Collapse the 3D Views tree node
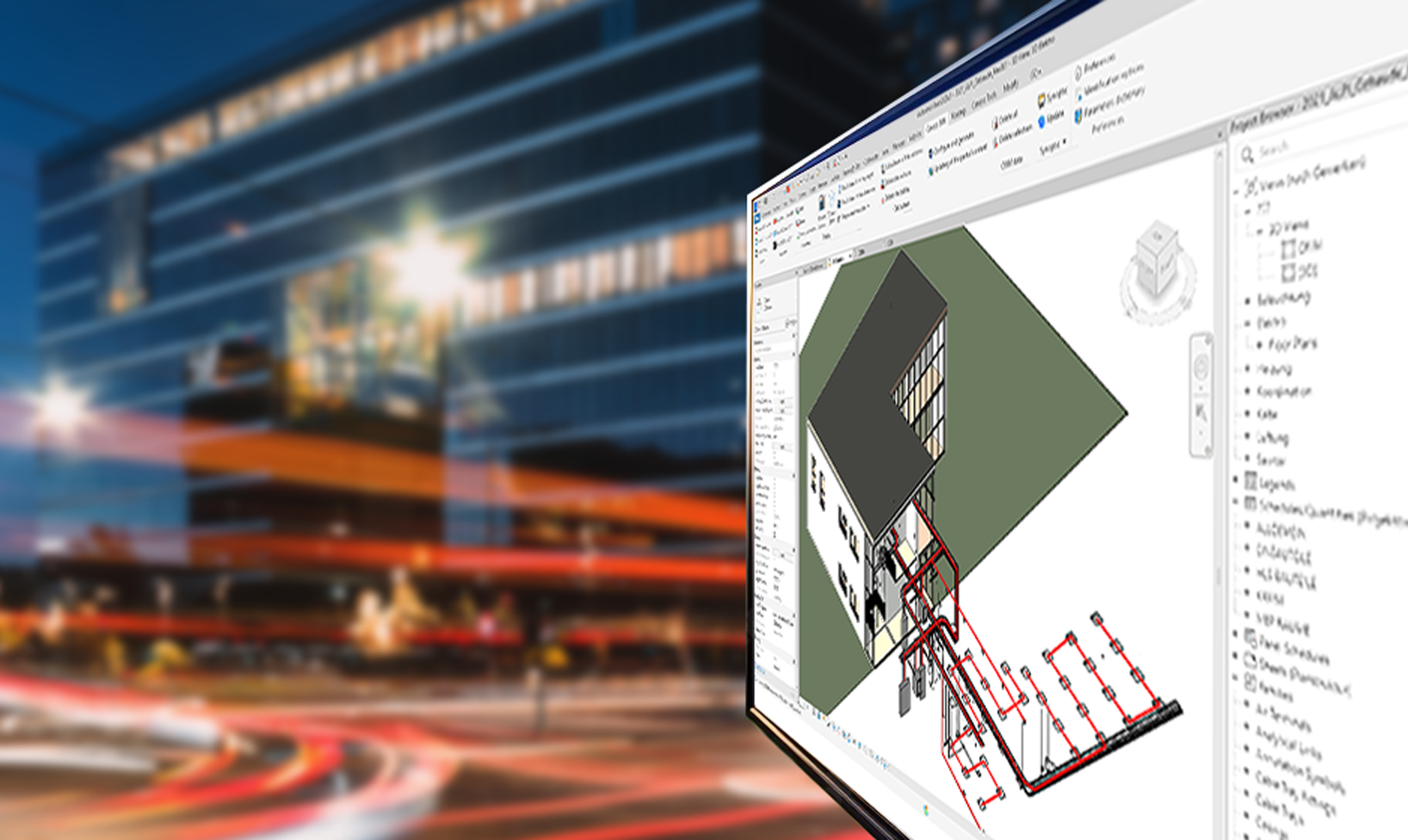This screenshot has height=840, width=1408. pos(1258,231)
